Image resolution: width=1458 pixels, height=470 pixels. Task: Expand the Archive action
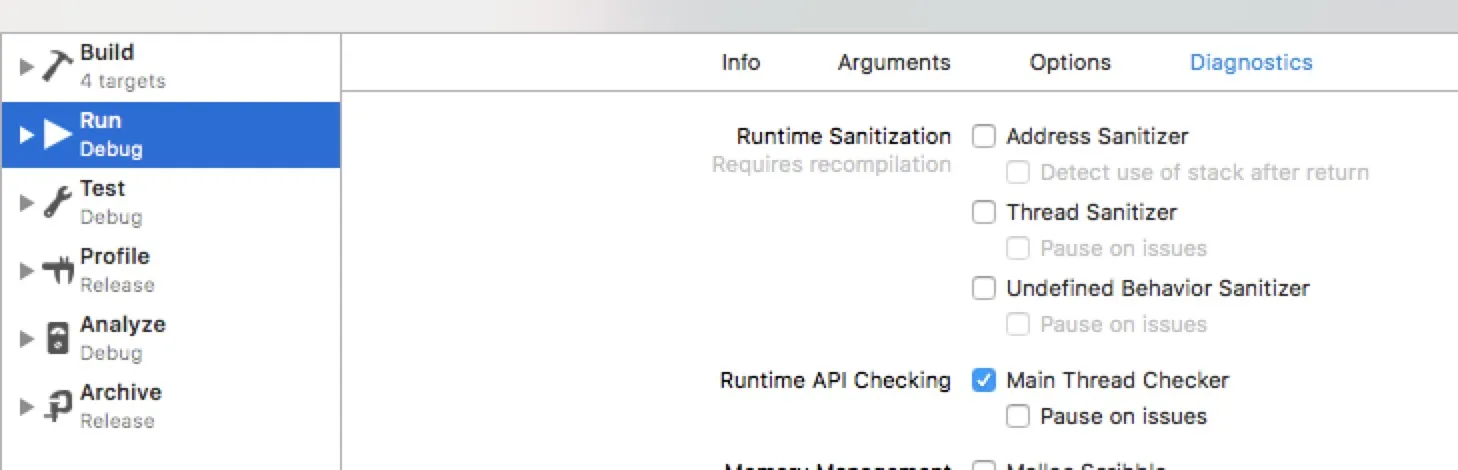pyautogui.click(x=27, y=406)
